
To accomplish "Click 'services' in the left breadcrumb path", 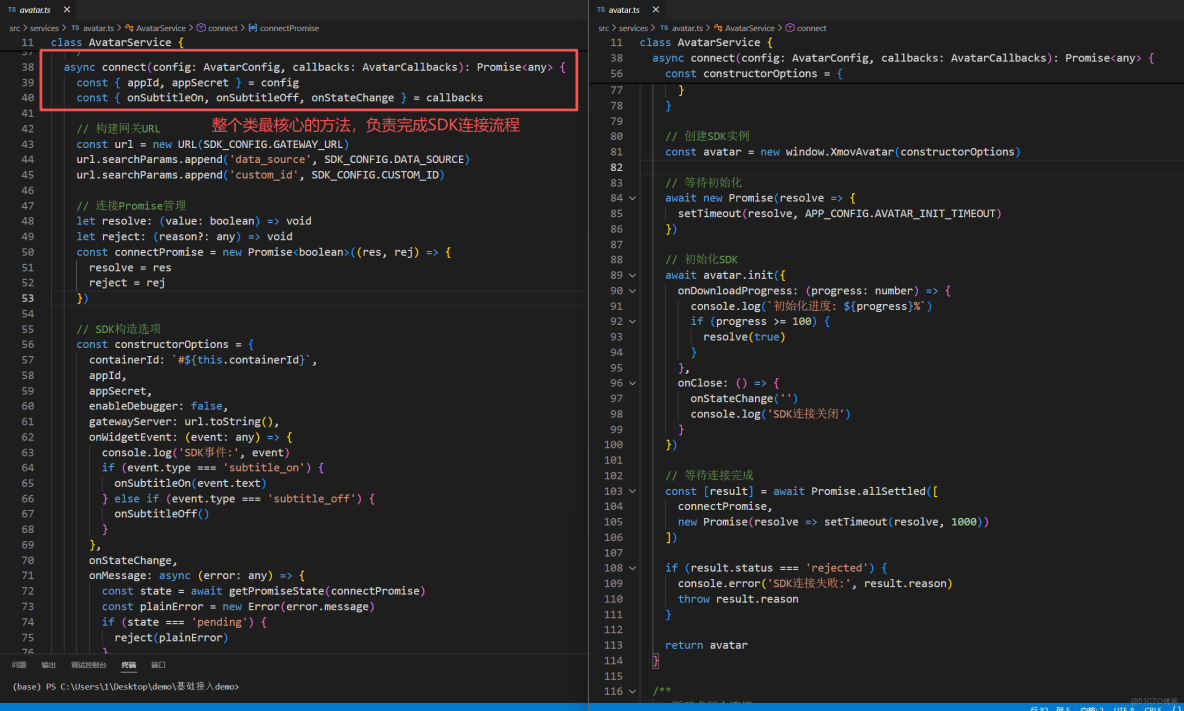I will 45,28.
